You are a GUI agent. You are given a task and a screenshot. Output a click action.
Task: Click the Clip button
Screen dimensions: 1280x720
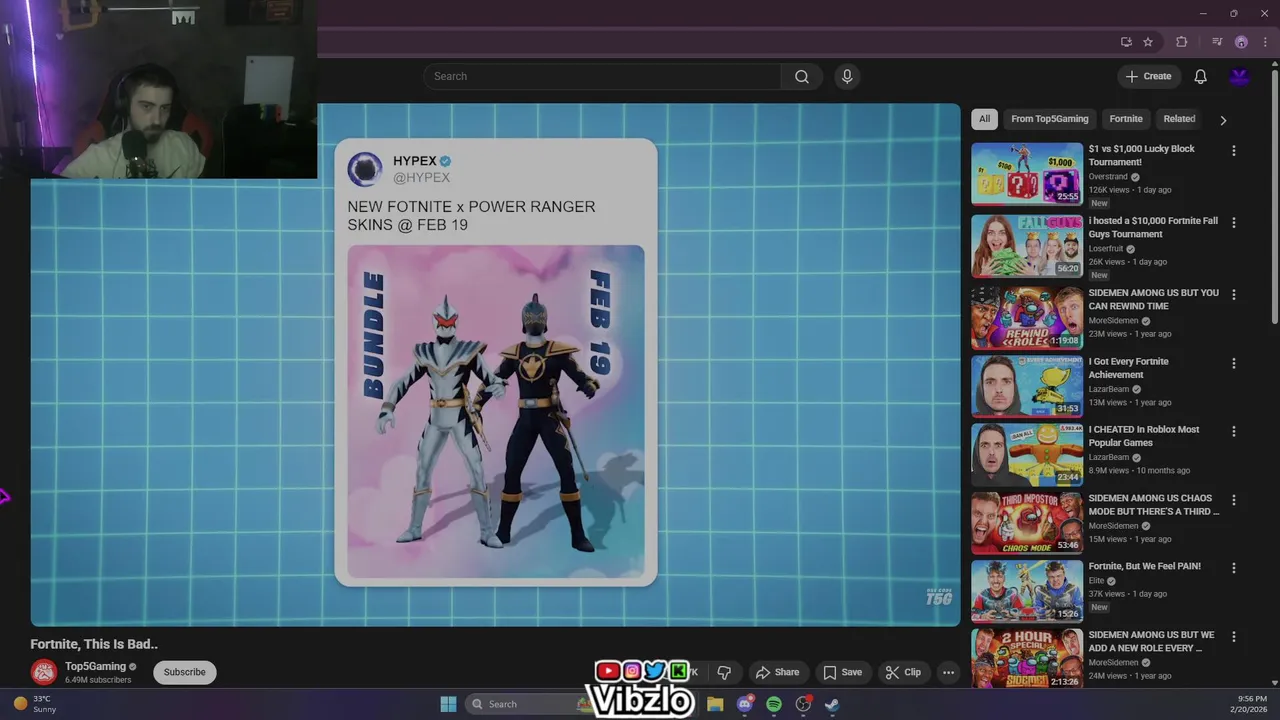(x=903, y=672)
